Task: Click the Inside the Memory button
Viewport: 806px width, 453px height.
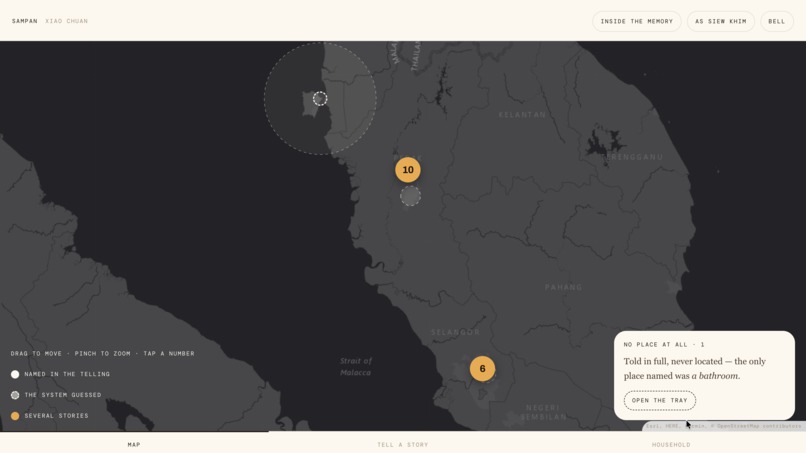Action: tap(636, 22)
